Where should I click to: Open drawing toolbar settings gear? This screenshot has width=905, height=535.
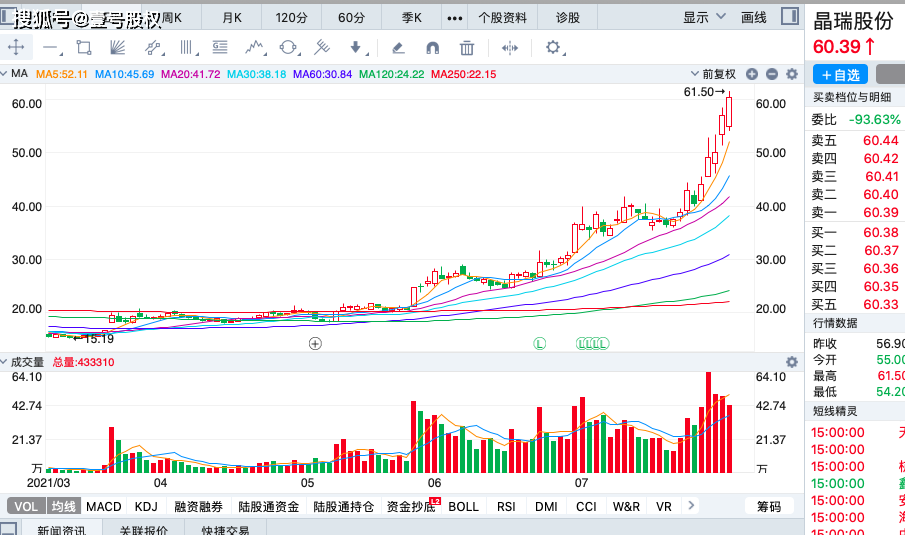[x=553, y=47]
